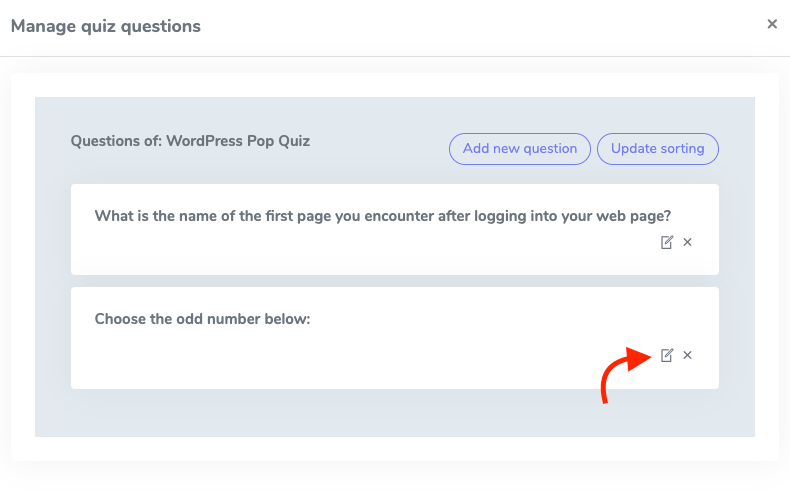Click the 'Manage quiz questions' dialog title
Image resolution: width=790 pixels, height=496 pixels.
point(106,26)
